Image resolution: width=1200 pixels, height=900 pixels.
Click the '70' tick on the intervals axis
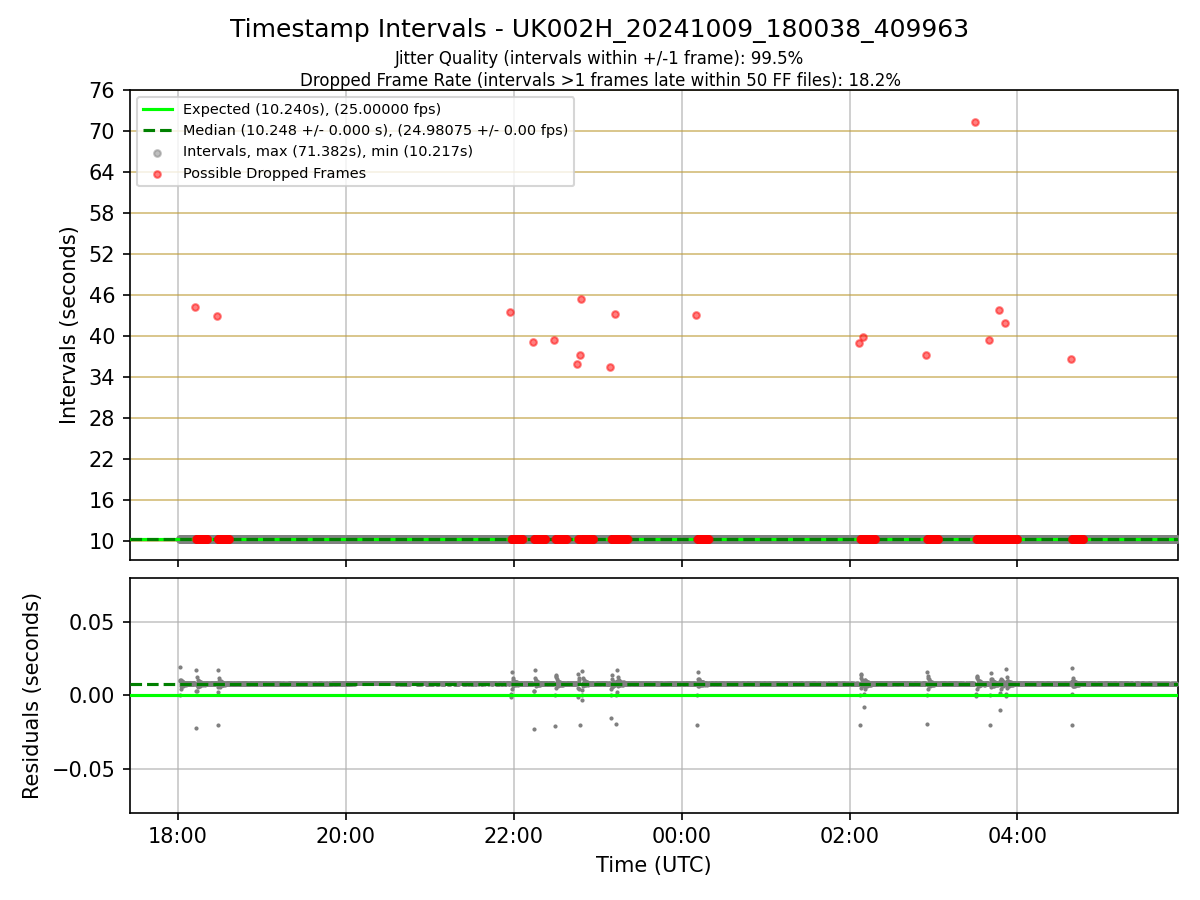click(104, 131)
